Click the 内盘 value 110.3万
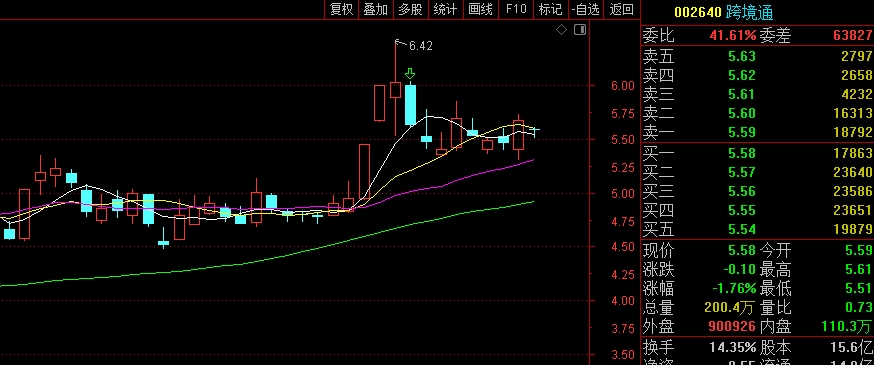874x365 pixels. (x=847, y=326)
